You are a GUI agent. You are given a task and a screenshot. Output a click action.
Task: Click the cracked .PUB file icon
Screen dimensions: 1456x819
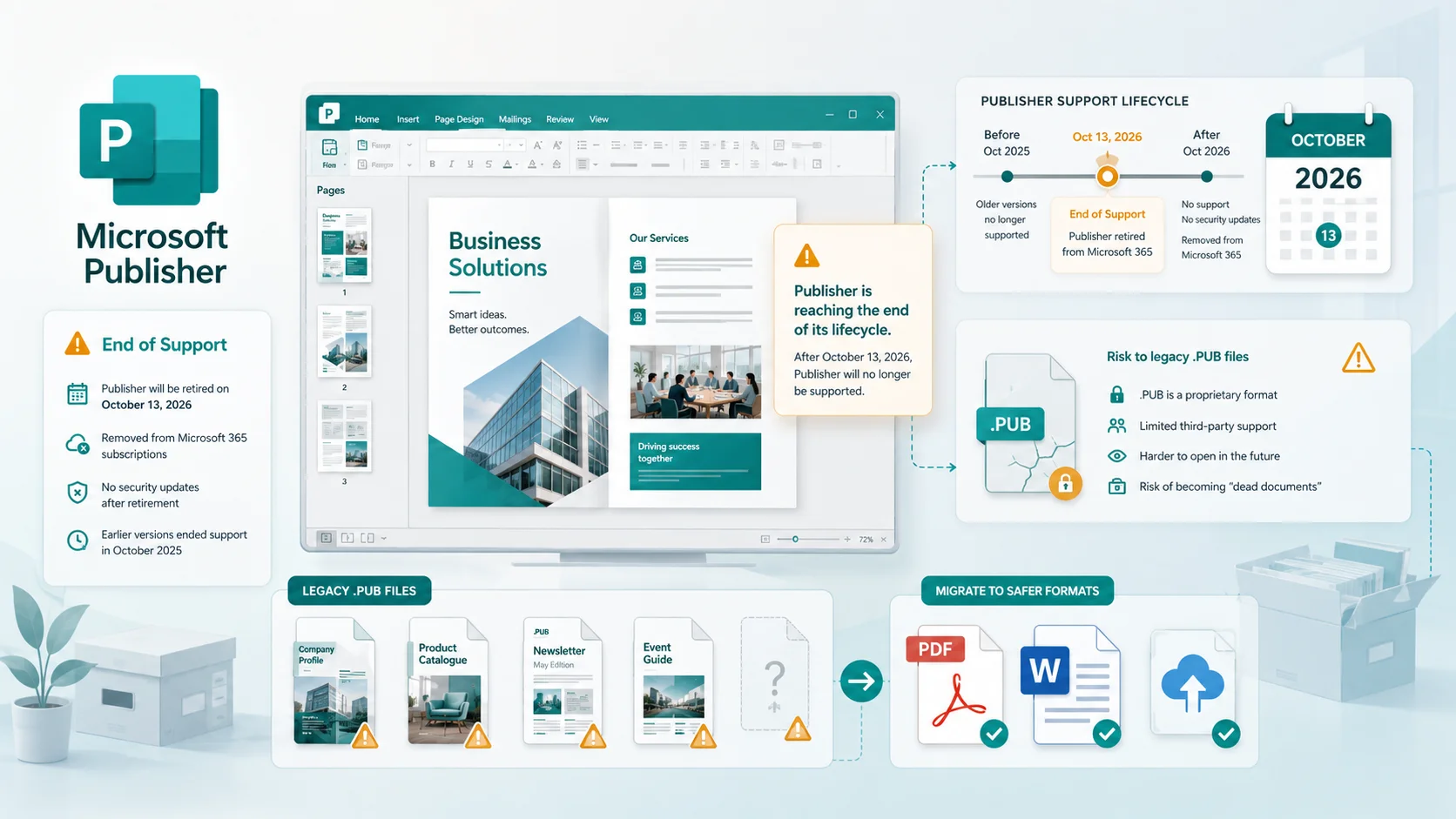point(1030,425)
